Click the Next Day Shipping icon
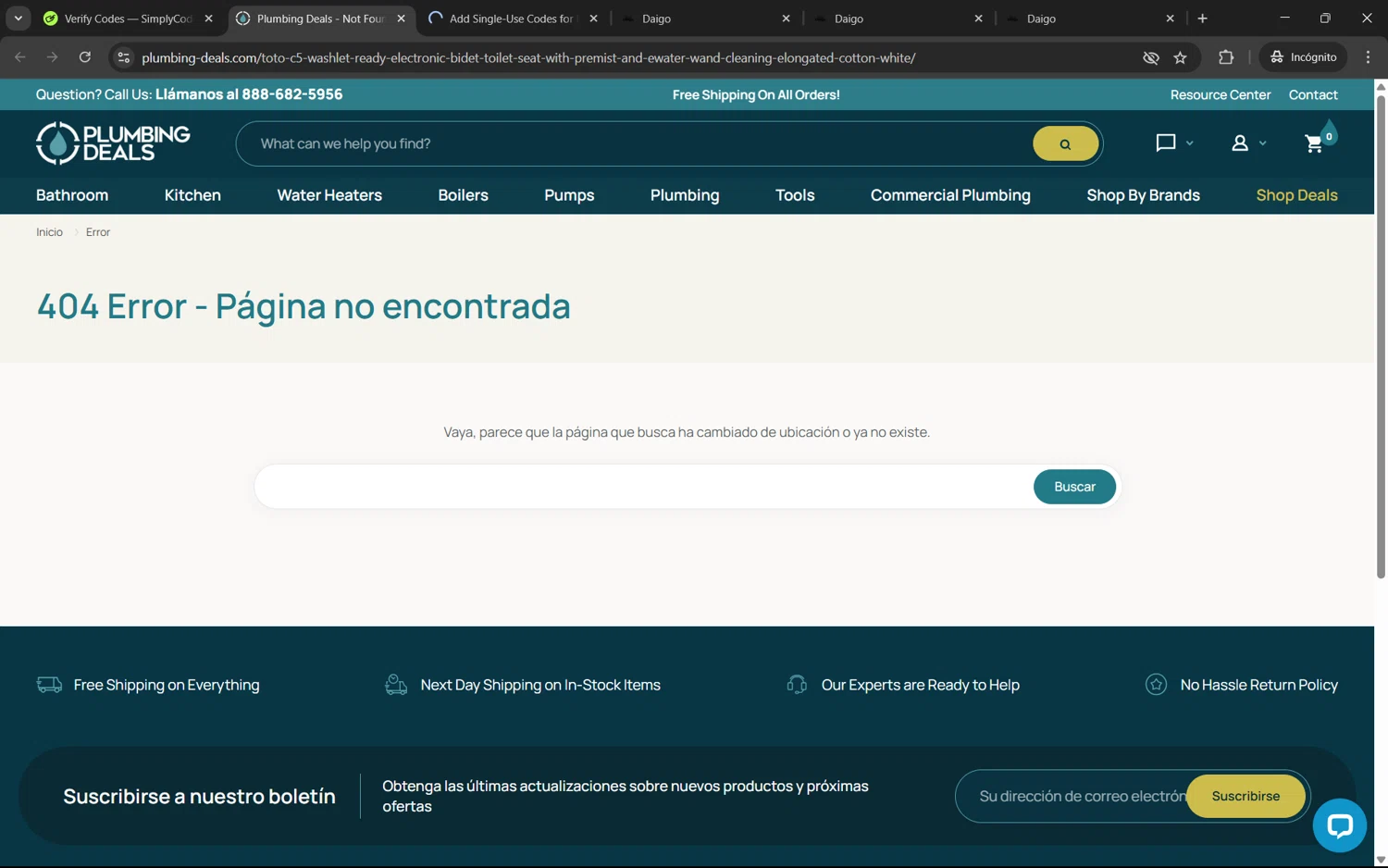The width and height of the screenshot is (1388, 868). pyautogui.click(x=396, y=685)
